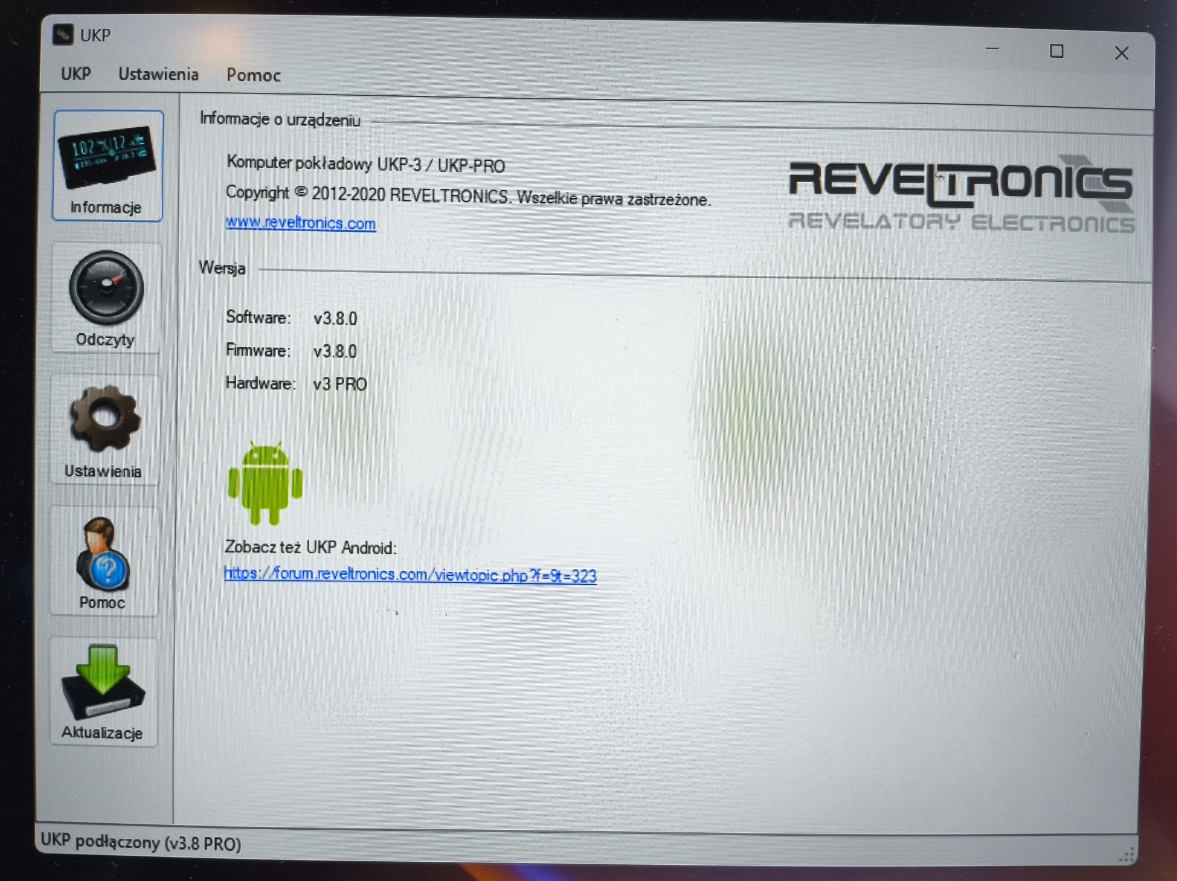Open the Pomoc menu in menu bar

tap(254, 75)
